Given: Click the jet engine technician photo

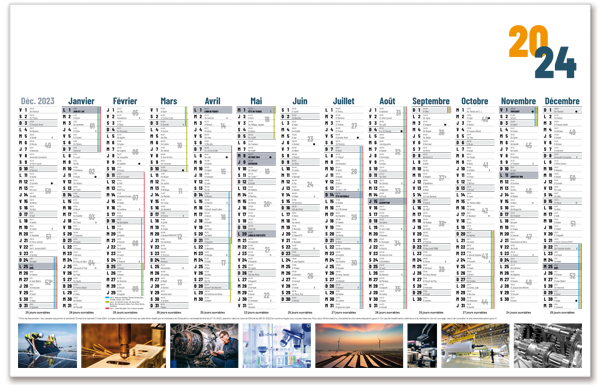Looking at the screenshot, I should point(204,346).
